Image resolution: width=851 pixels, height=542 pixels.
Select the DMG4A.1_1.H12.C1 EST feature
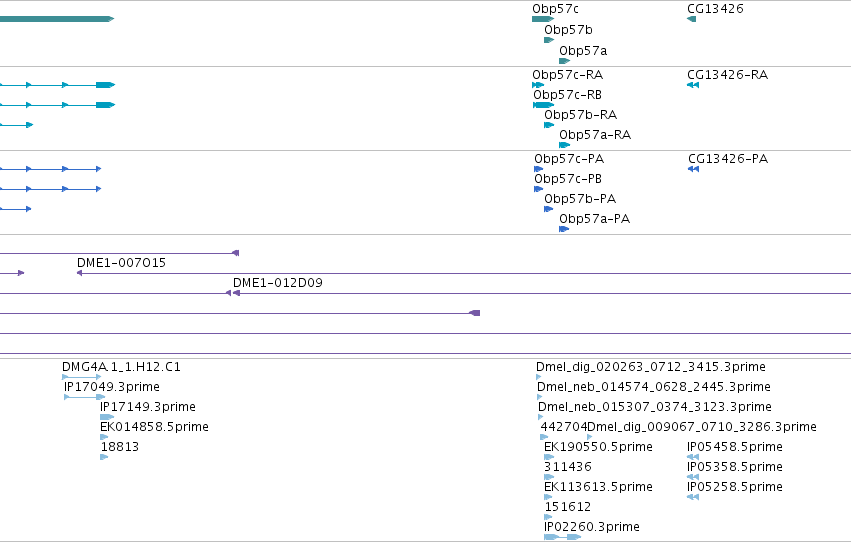[x=81, y=377]
